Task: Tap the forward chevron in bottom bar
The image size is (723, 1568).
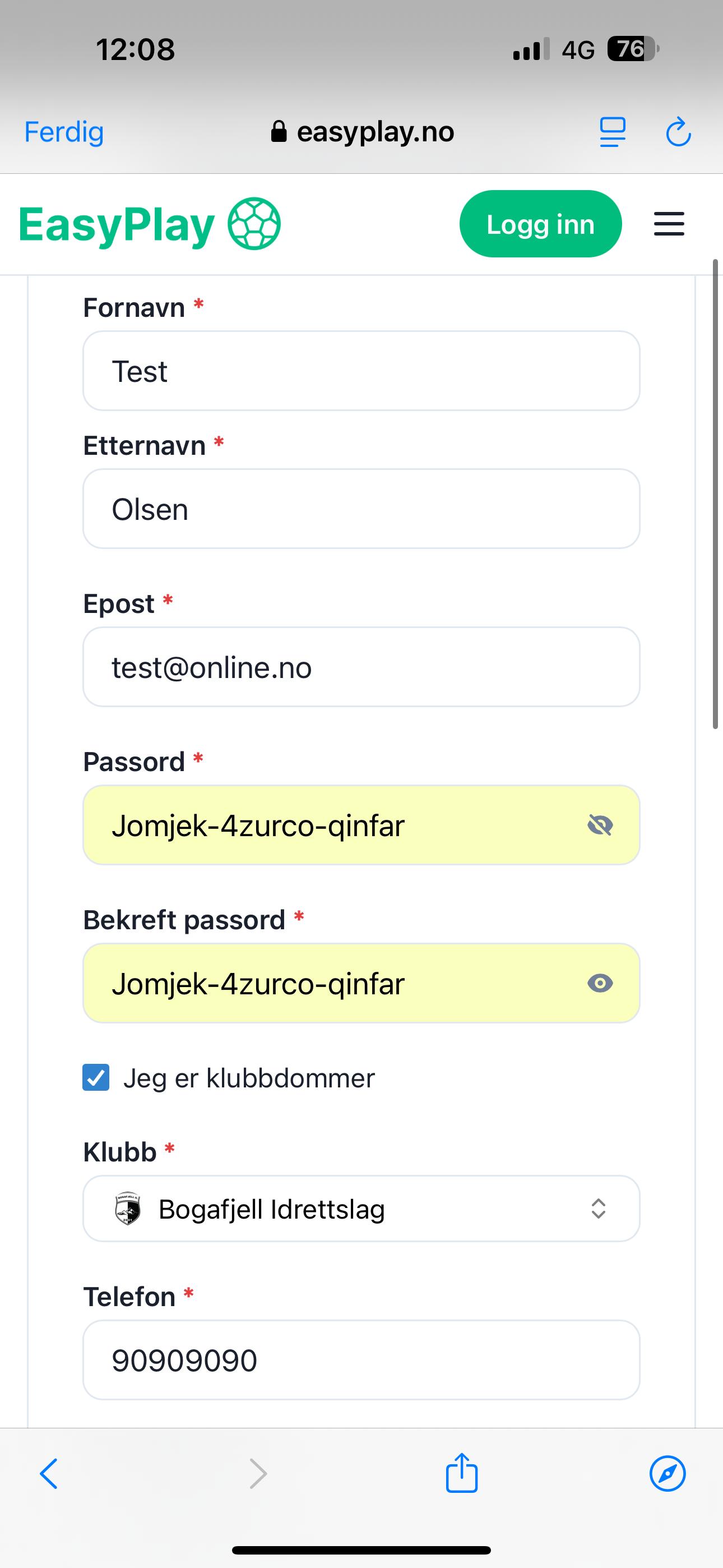Action: pos(258,1473)
